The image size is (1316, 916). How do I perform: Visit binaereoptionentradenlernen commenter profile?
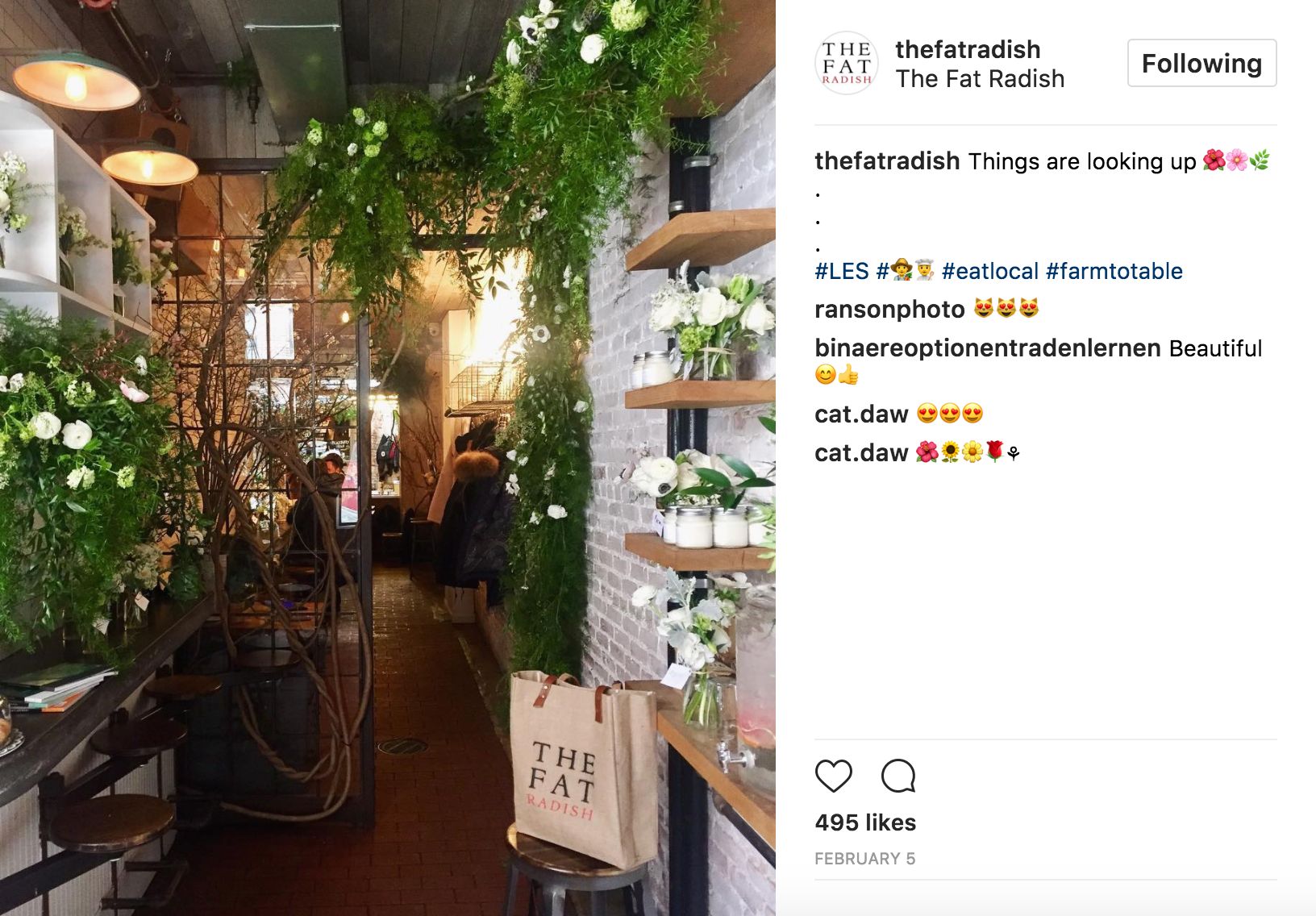(988, 348)
